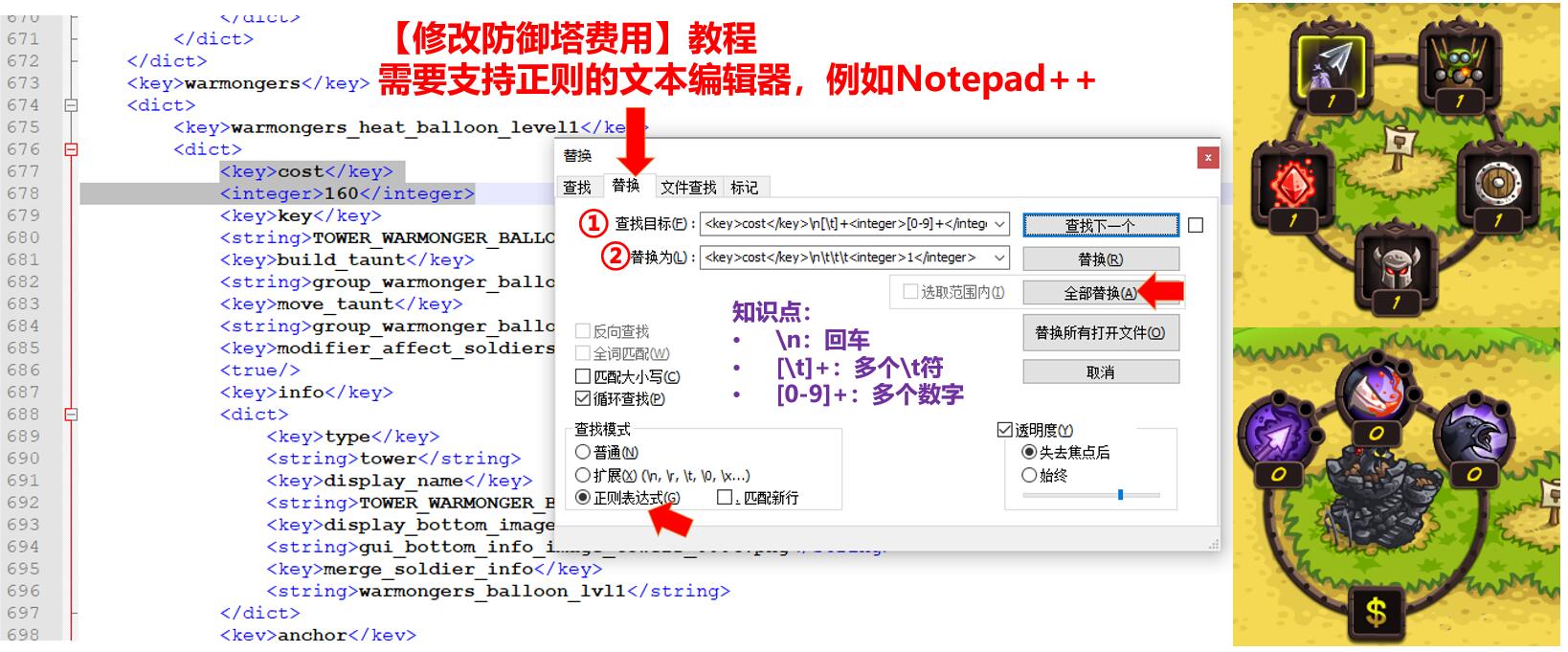Buy the purple arrow tower upgrade

tap(1277, 439)
